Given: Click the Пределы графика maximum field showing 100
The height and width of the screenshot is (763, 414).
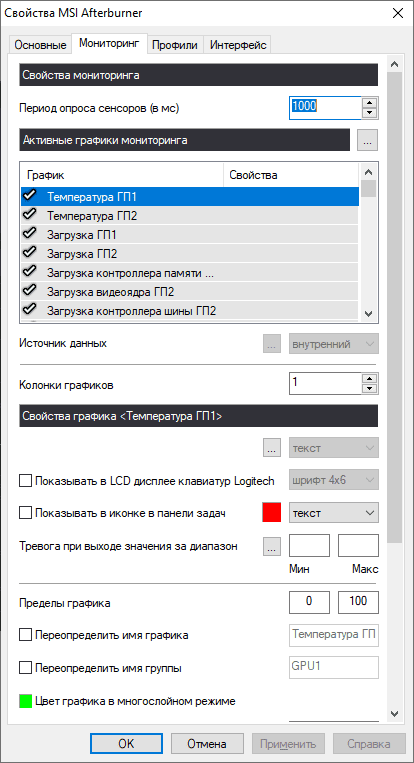Looking at the screenshot, I should 358,601.
